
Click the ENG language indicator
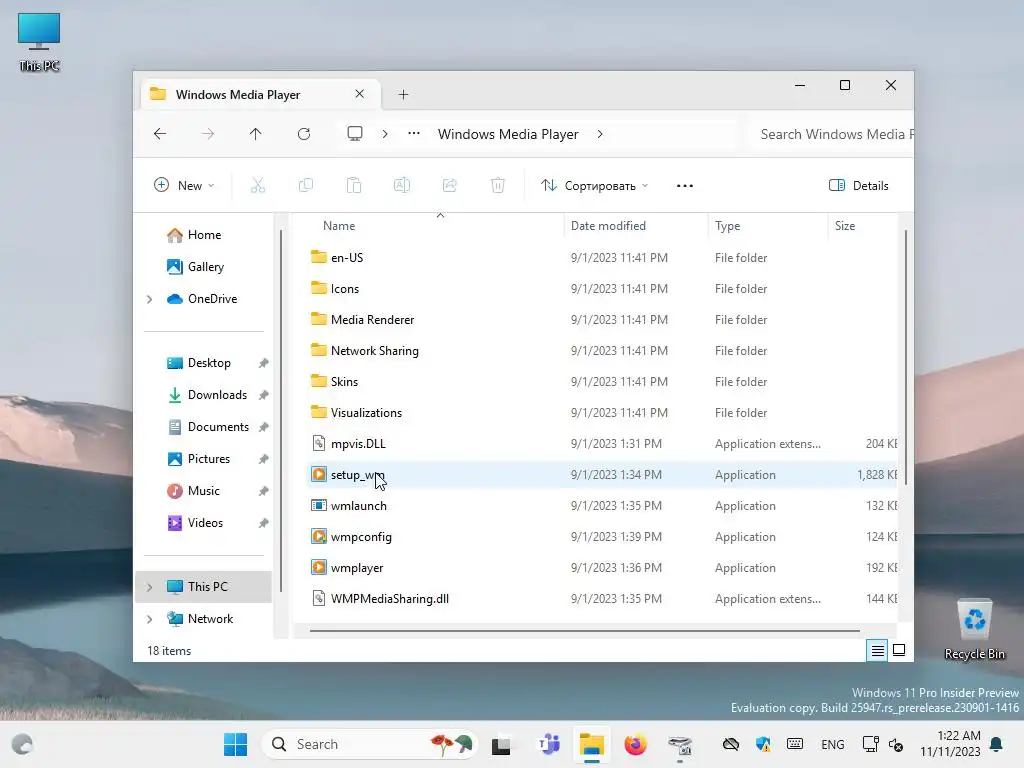(833, 744)
